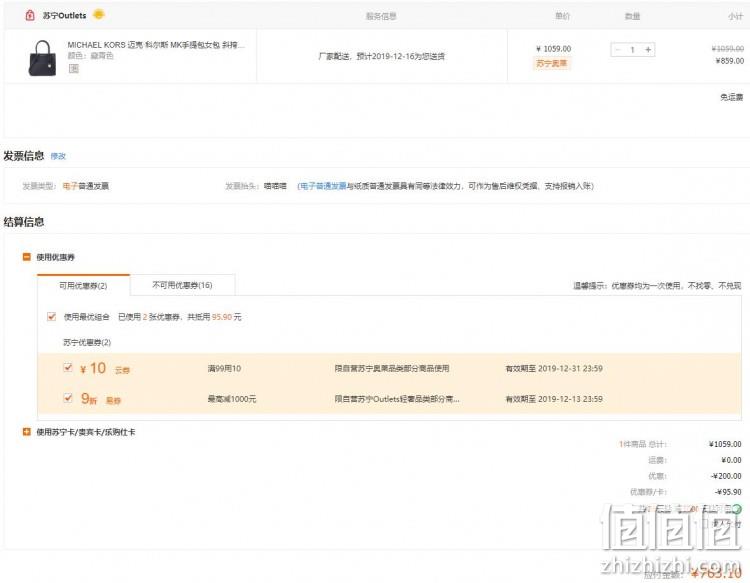Image resolution: width=750 pixels, height=583 pixels.
Task: Click the ¥1059.00 total goods amount
Action: [725, 444]
